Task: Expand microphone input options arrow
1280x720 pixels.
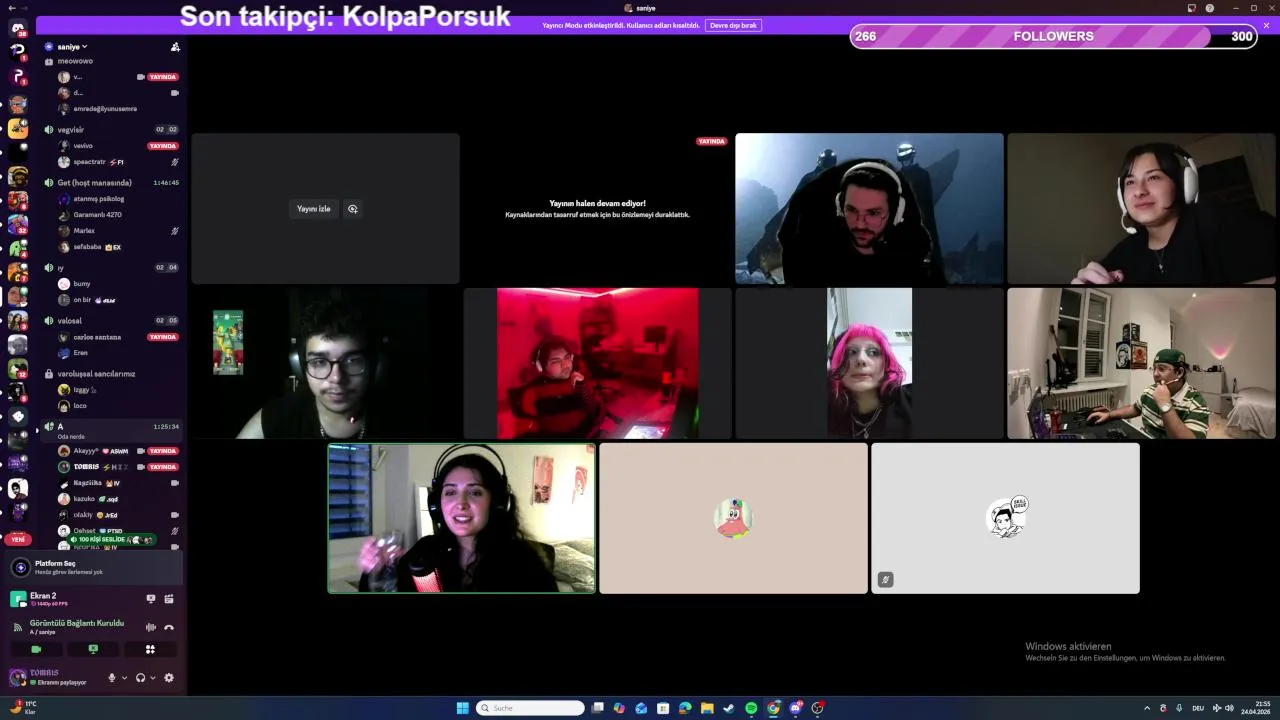Action: (124, 678)
